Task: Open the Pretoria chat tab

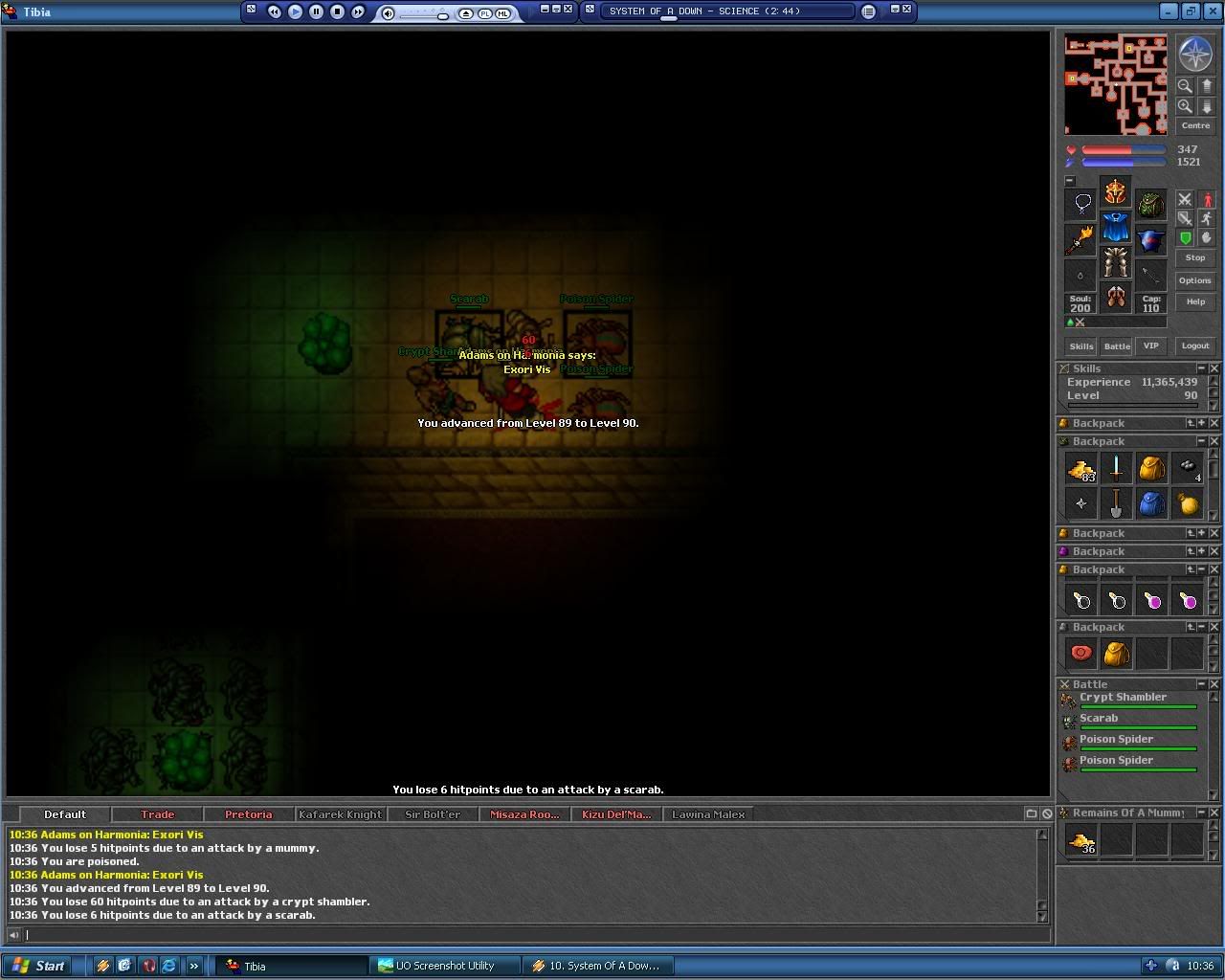Action: tap(248, 814)
